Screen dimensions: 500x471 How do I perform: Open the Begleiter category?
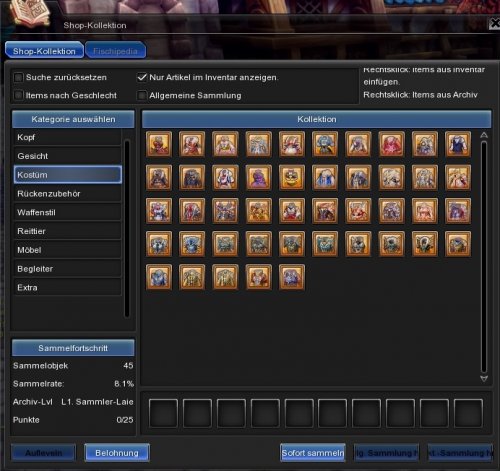tap(67, 269)
